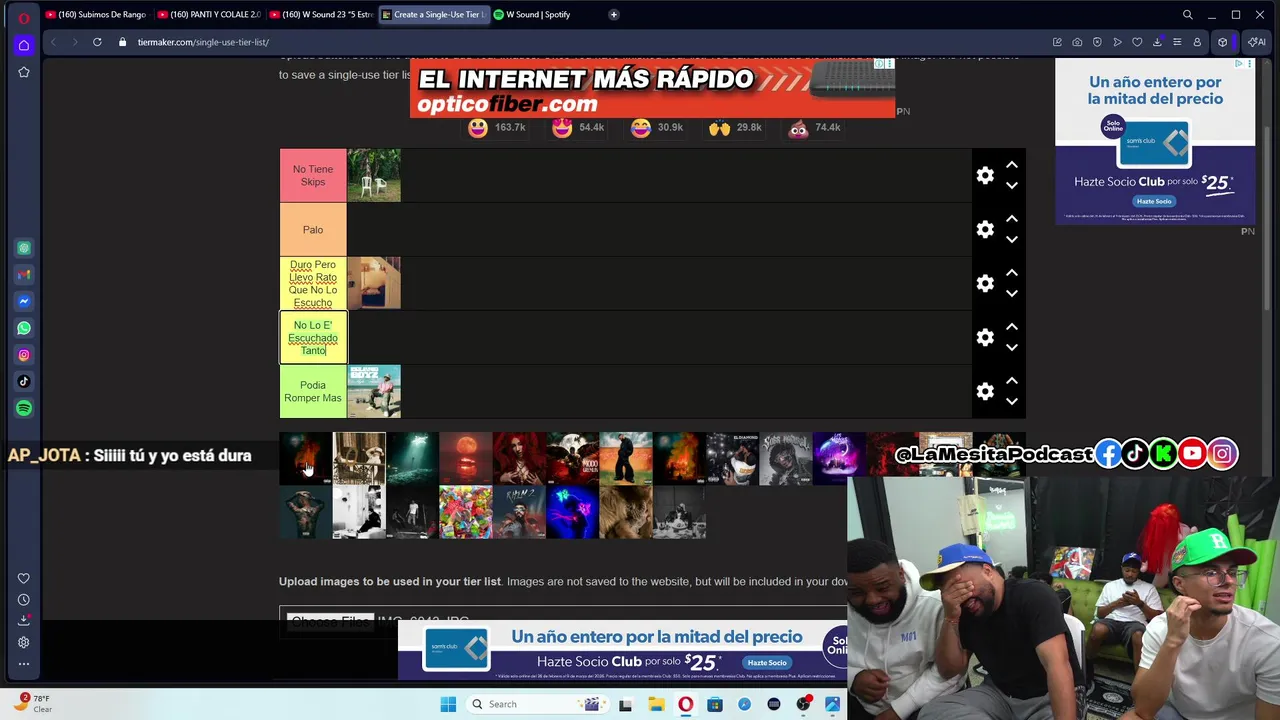Click the laughing emoji reaction 30.9k
1280x720 pixels.
[x=641, y=128]
